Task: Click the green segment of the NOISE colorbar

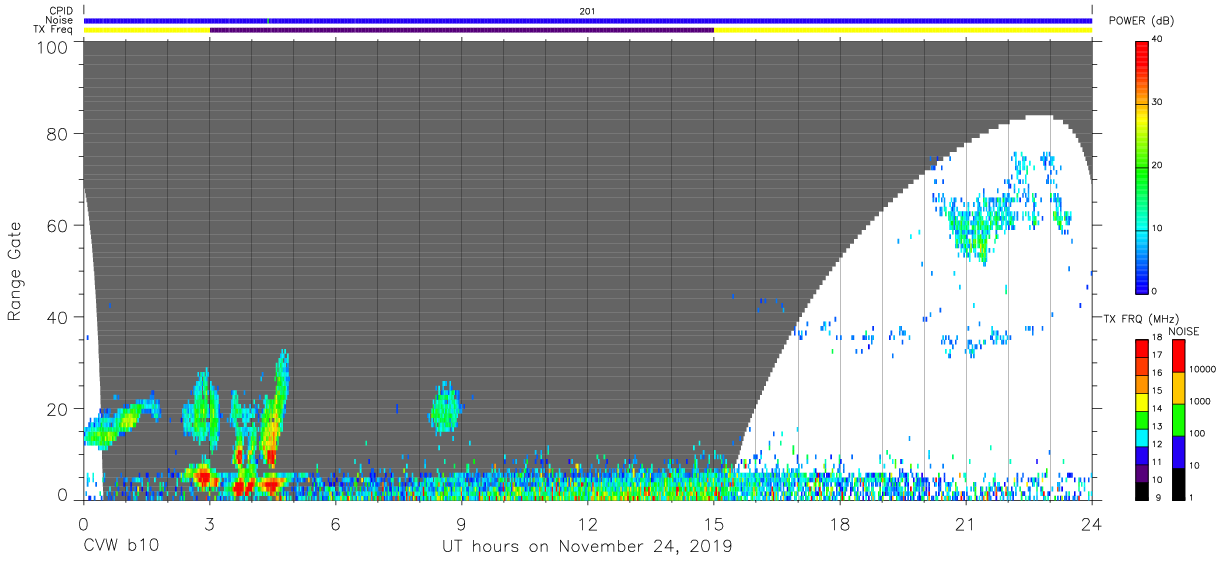Action: coord(1177,419)
